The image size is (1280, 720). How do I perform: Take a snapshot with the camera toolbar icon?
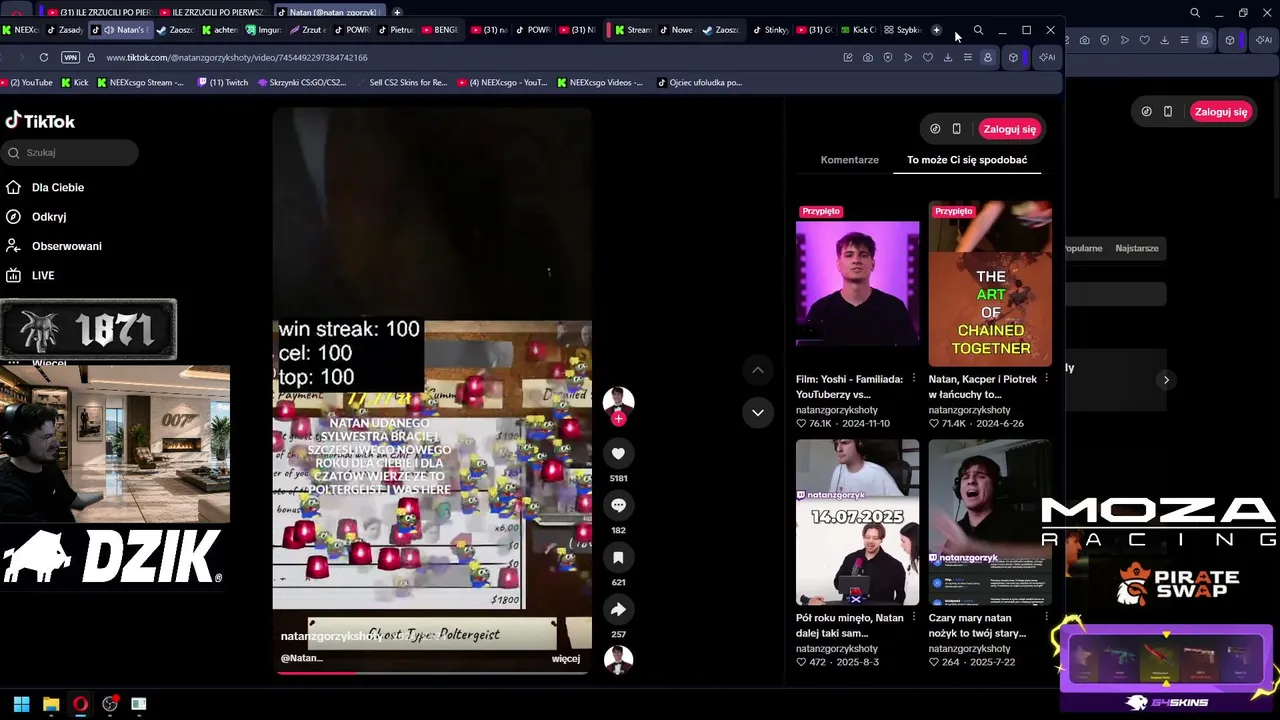[x=868, y=57]
